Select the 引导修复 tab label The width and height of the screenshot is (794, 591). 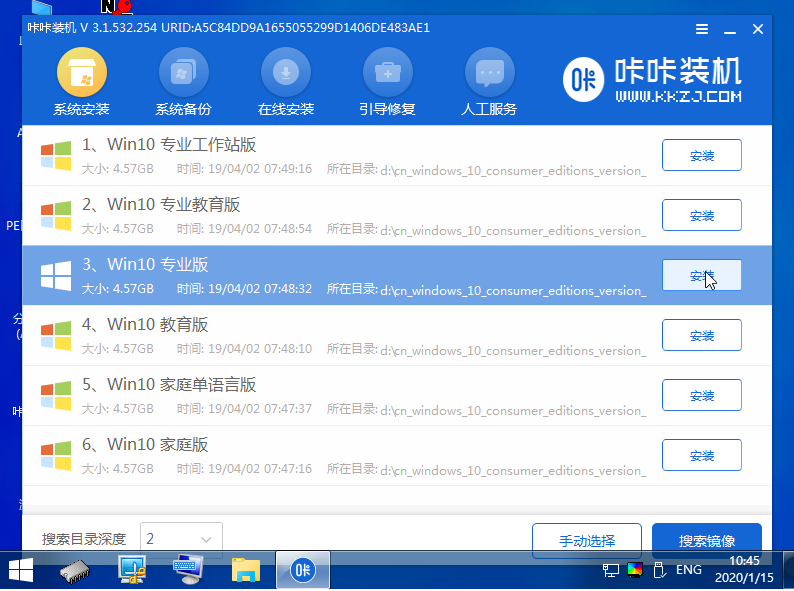coord(387,109)
